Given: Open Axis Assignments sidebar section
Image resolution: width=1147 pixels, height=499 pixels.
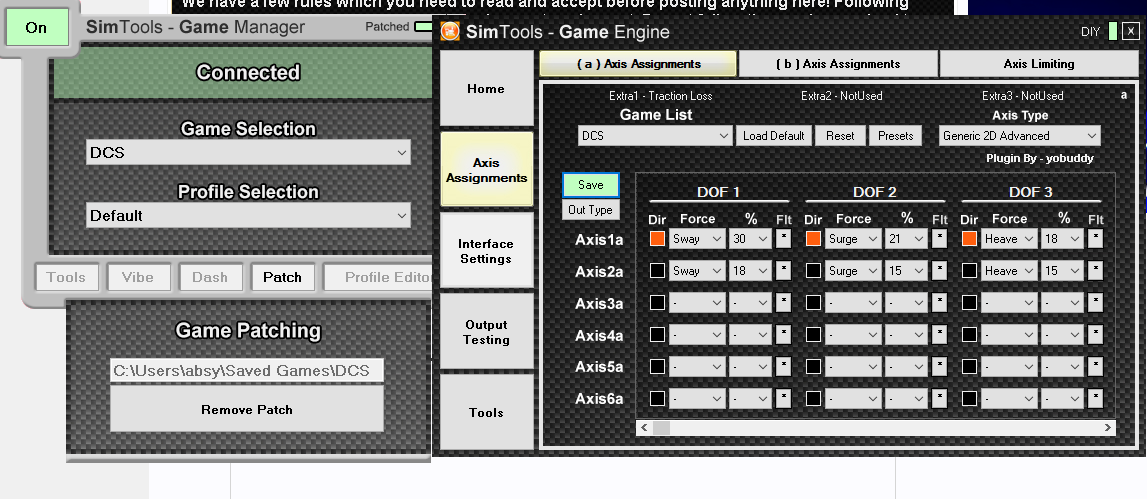Looking at the screenshot, I should [486, 170].
